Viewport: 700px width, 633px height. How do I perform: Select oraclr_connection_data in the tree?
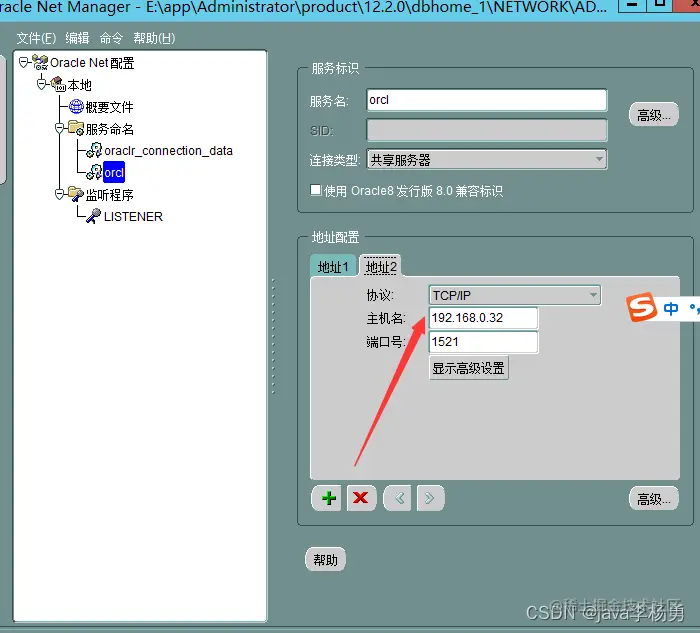click(168, 151)
